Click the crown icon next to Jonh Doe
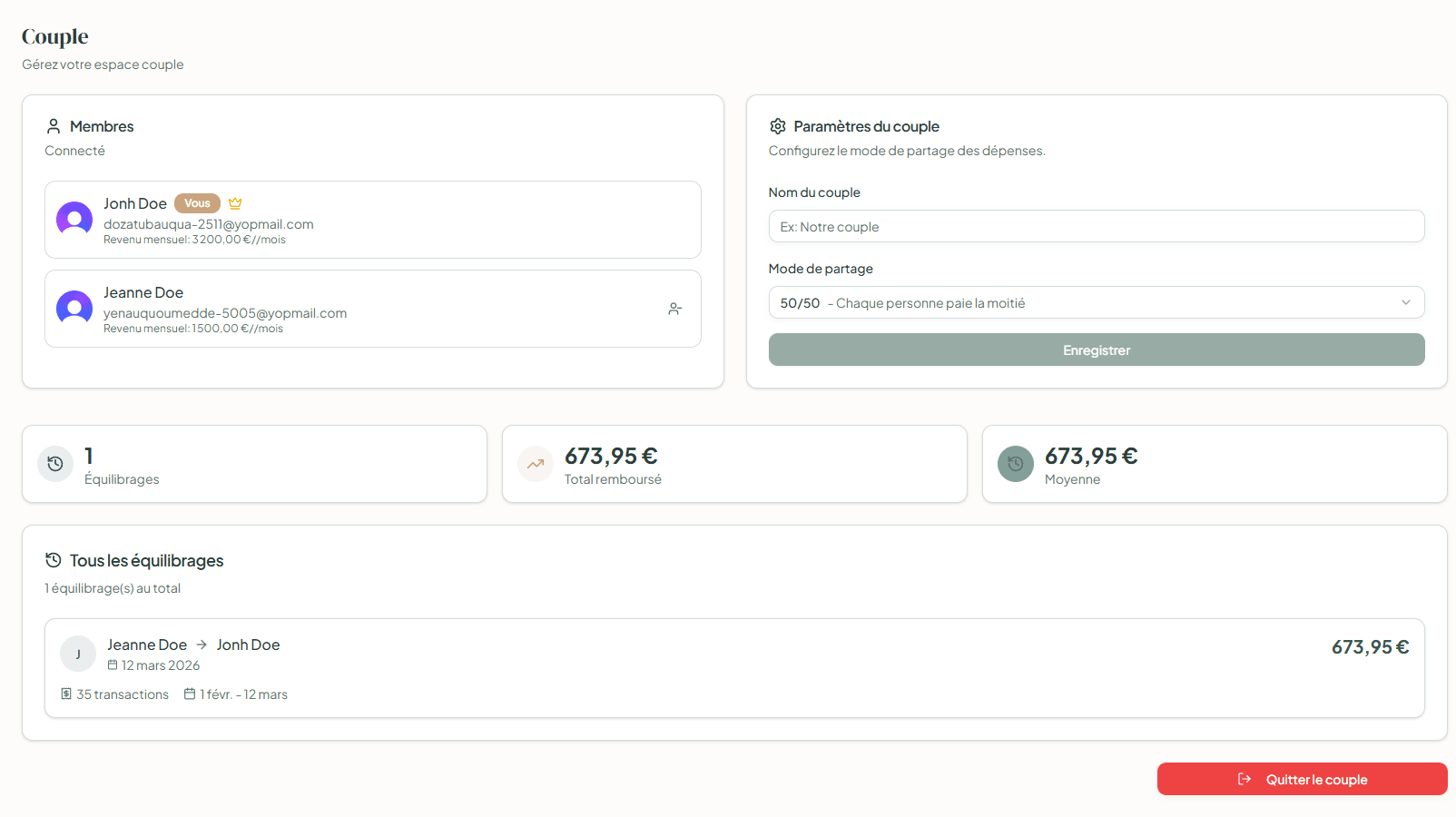Screen dimensions: 1456x817 235,203
